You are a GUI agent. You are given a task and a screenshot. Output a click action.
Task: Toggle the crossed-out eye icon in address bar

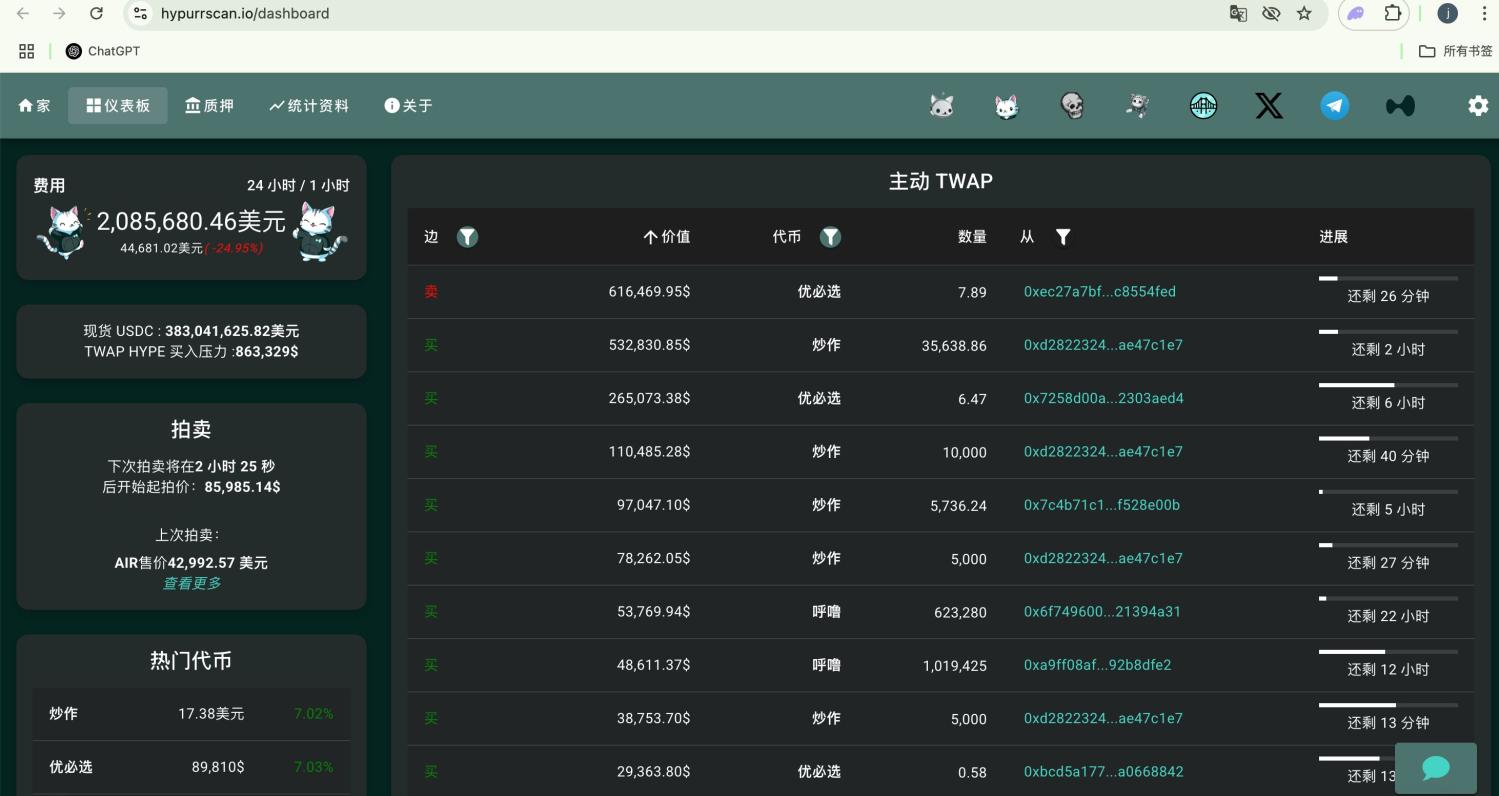1271,13
